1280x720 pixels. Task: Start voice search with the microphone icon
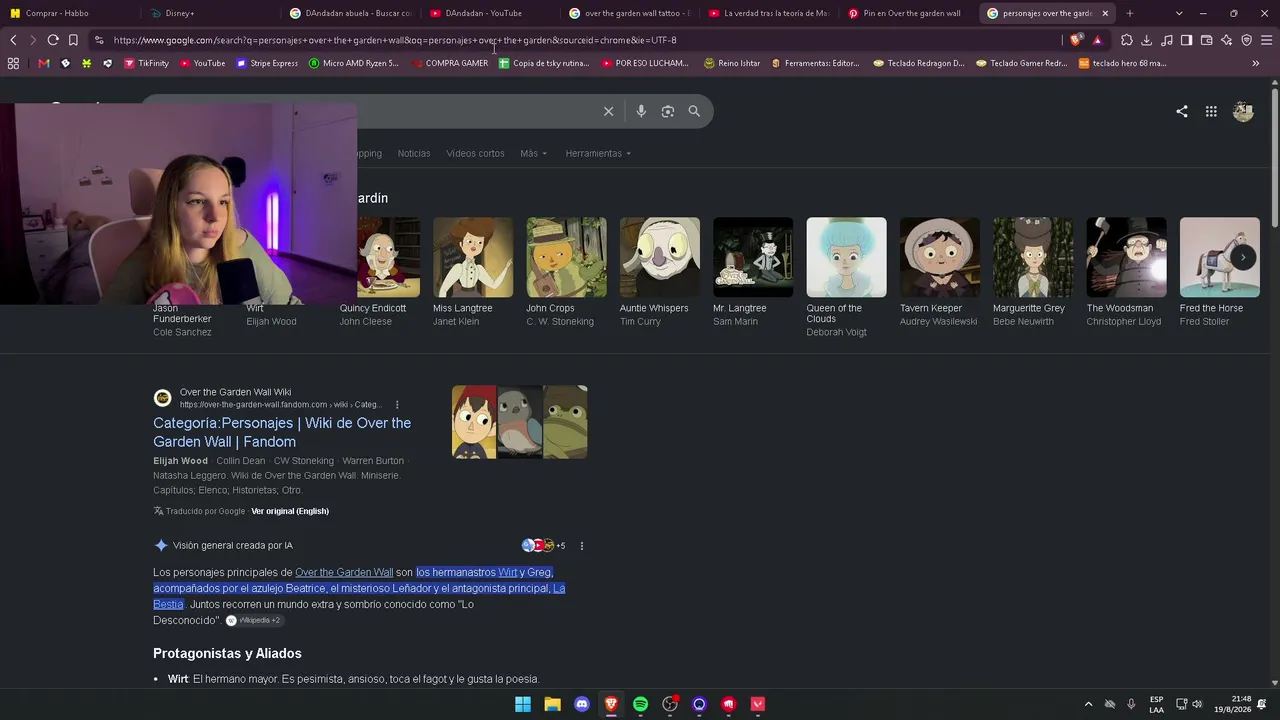coord(641,111)
